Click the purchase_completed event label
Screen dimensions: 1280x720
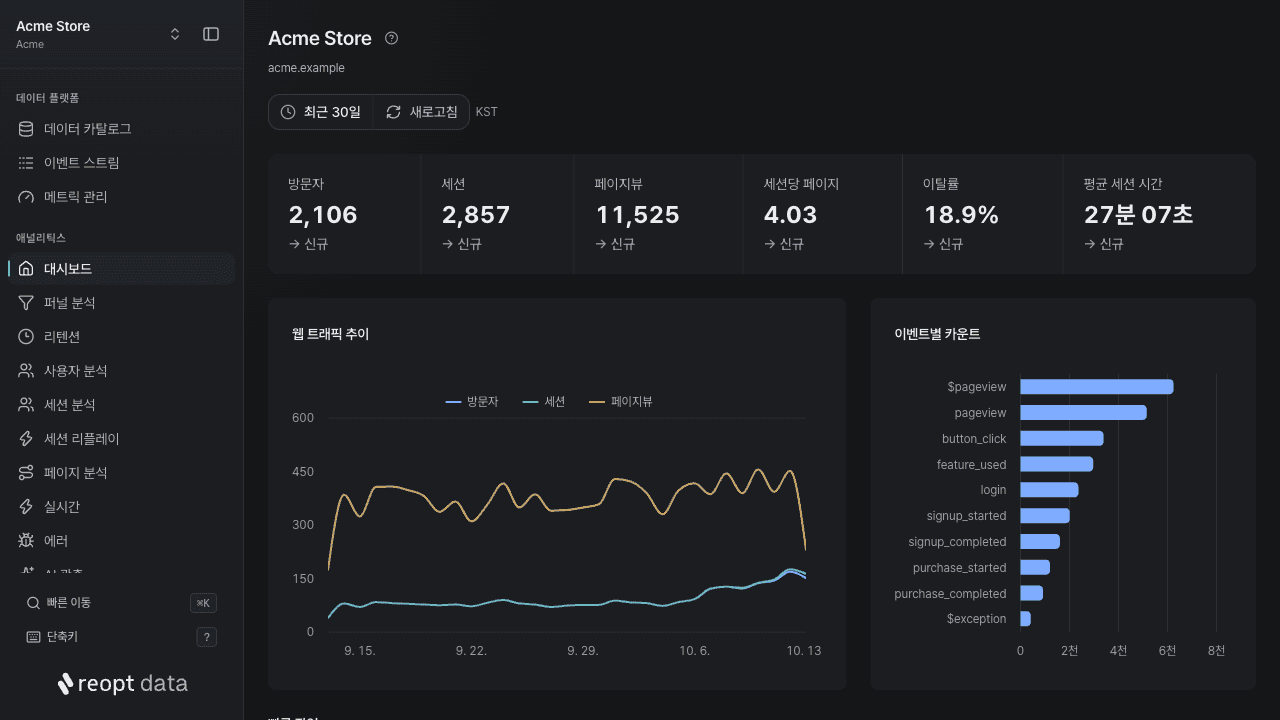tap(950, 594)
